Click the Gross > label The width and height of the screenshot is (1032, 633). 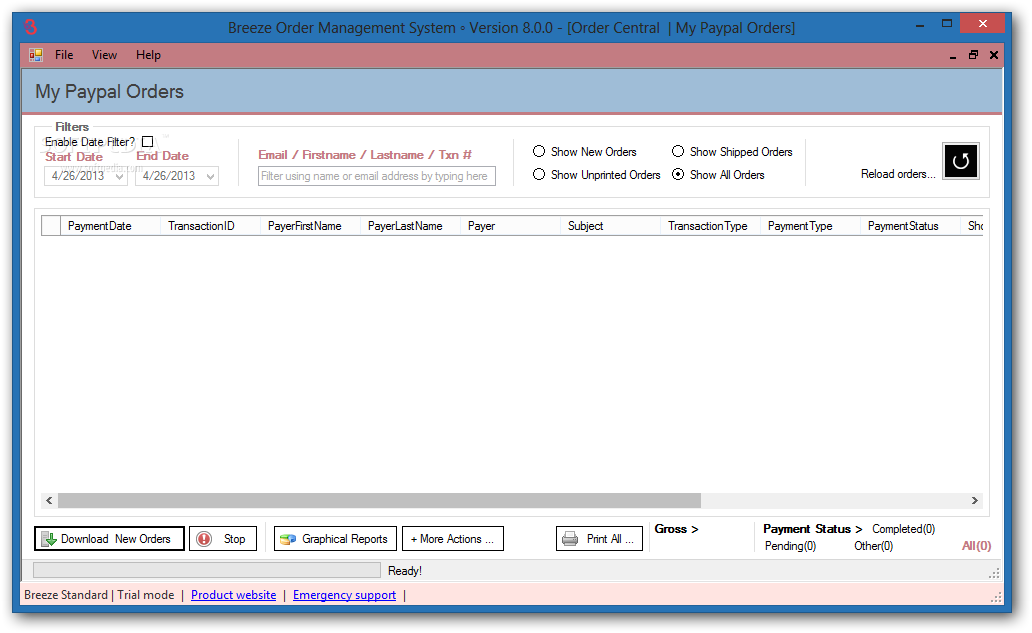pyautogui.click(x=676, y=529)
